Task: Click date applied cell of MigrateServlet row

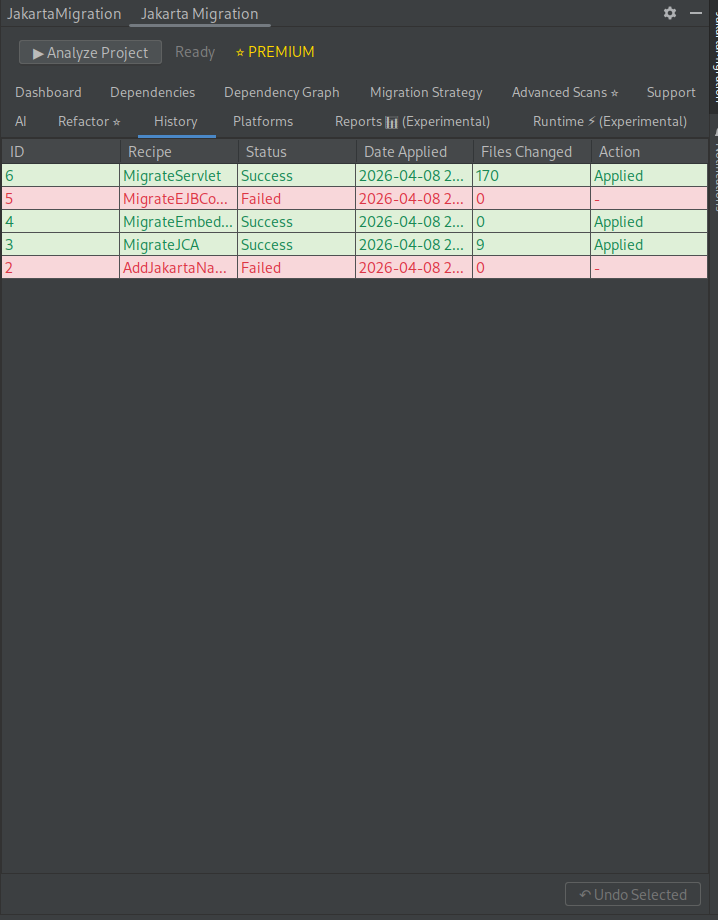Action: click(x=415, y=176)
